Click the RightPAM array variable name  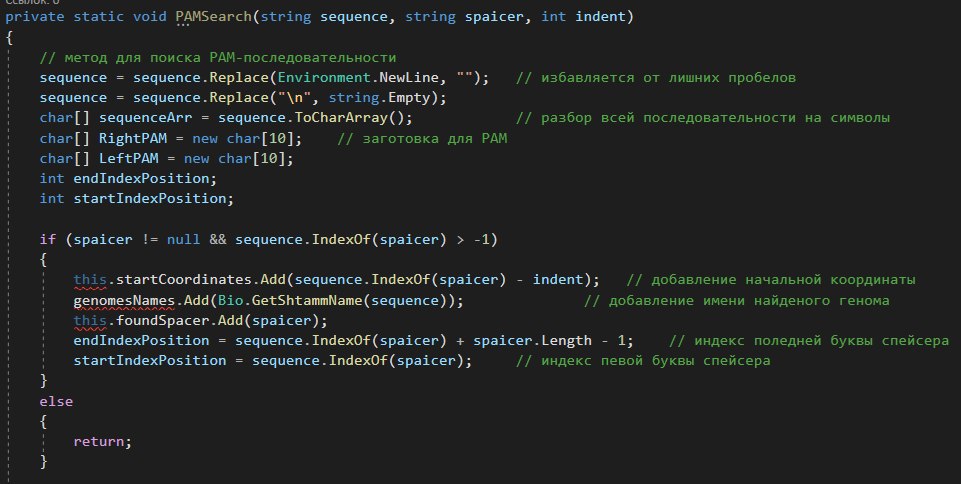coord(133,138)
